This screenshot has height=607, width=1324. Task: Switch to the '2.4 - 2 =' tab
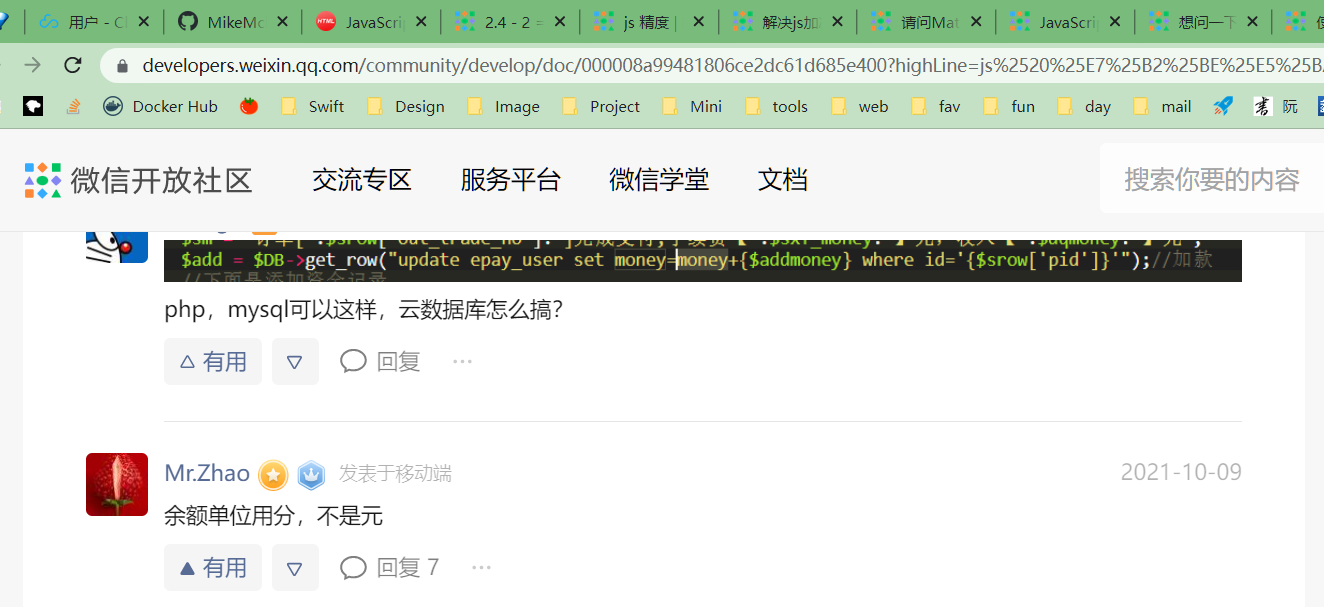click(x=509, y=22)
